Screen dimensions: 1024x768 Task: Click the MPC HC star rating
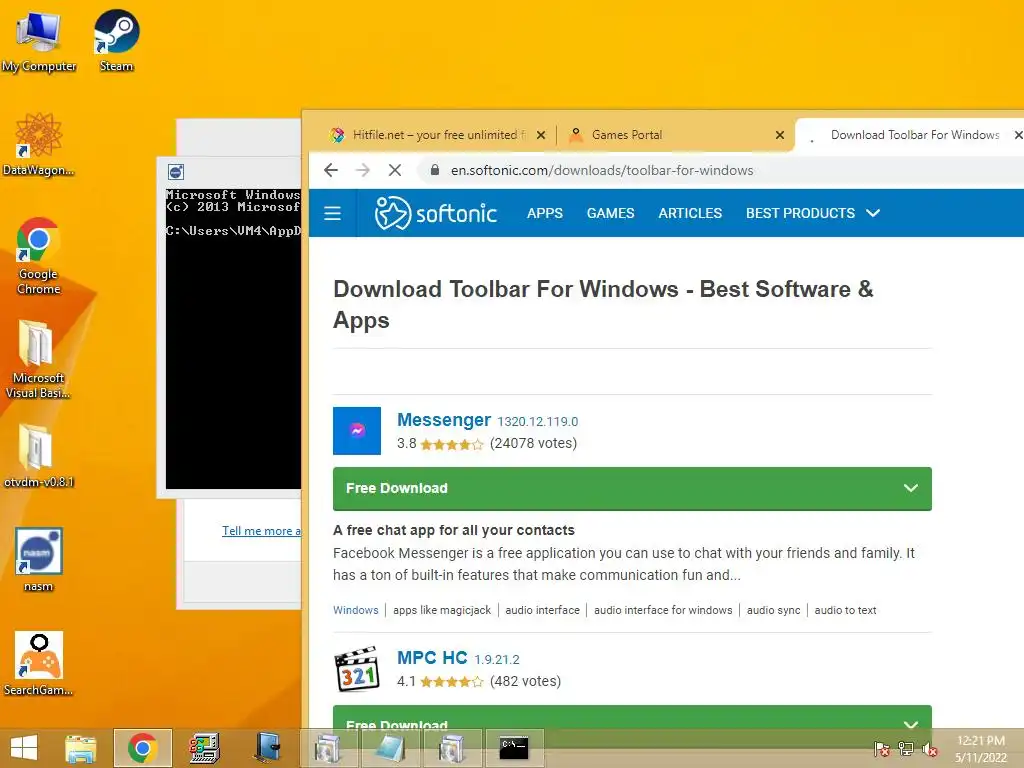click(x=452, y=682)
